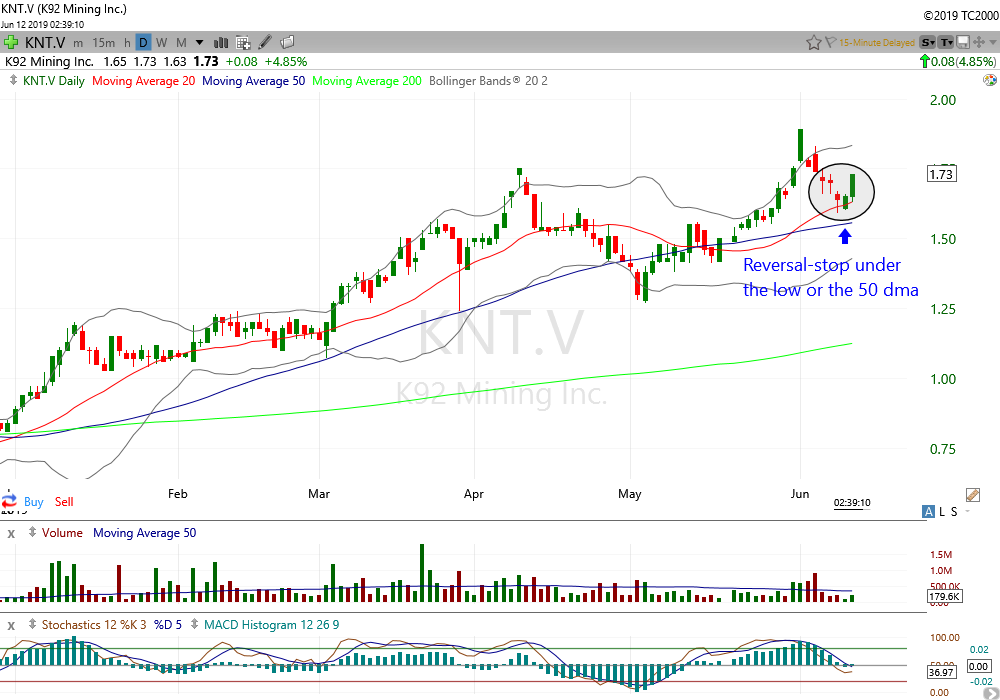Switch to hourly 'h' timeframe
Screen dimensions: 1000x700
(127, 43)
